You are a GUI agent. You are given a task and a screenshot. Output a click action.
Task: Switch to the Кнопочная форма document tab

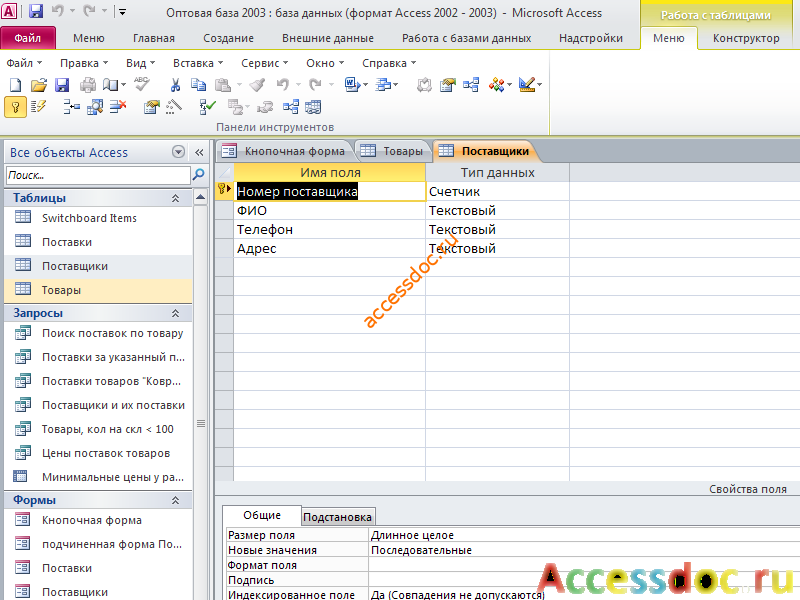[286, 151]
